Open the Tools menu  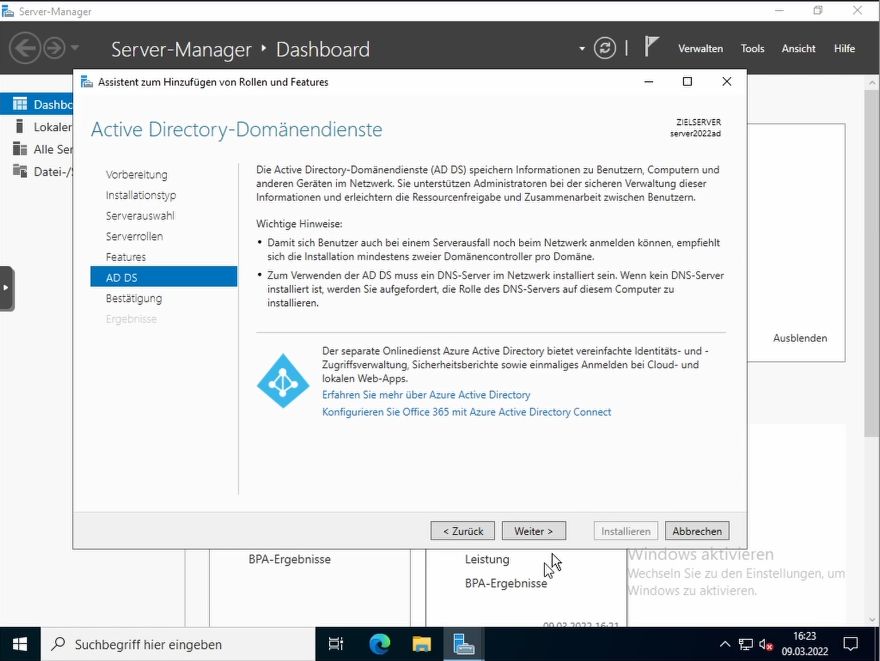coord(752,49)
